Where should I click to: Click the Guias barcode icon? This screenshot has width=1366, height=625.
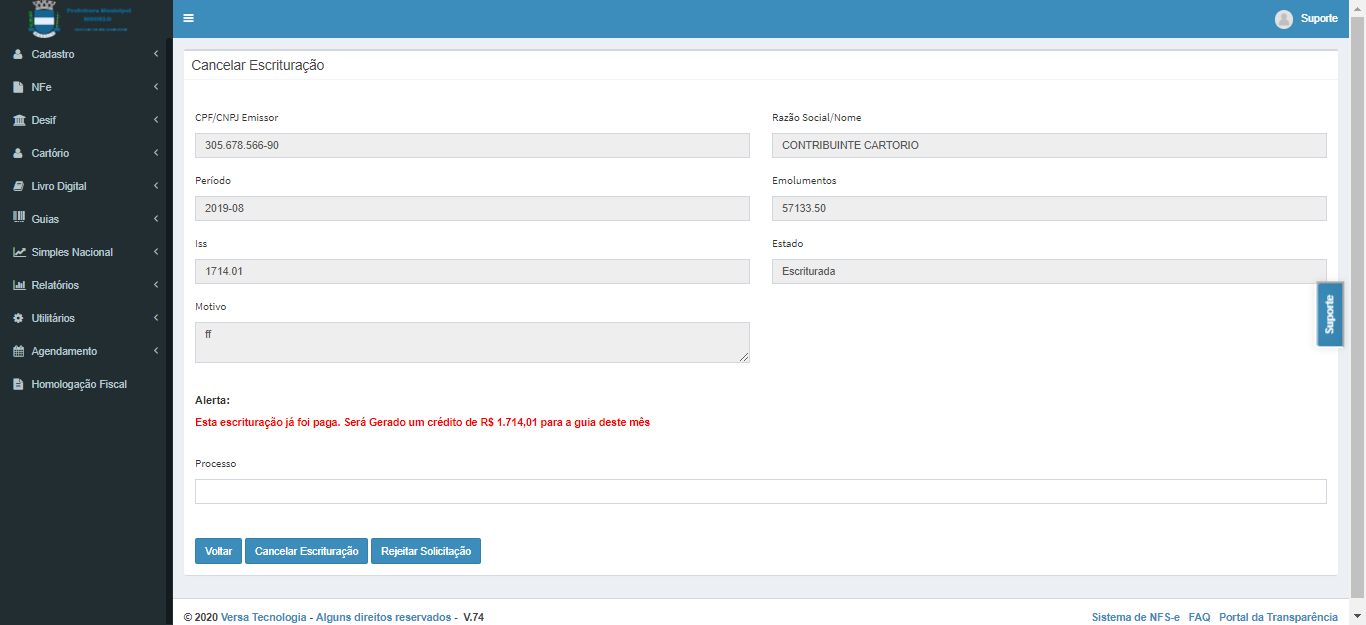pyautogui.click(x=18, y=219)
